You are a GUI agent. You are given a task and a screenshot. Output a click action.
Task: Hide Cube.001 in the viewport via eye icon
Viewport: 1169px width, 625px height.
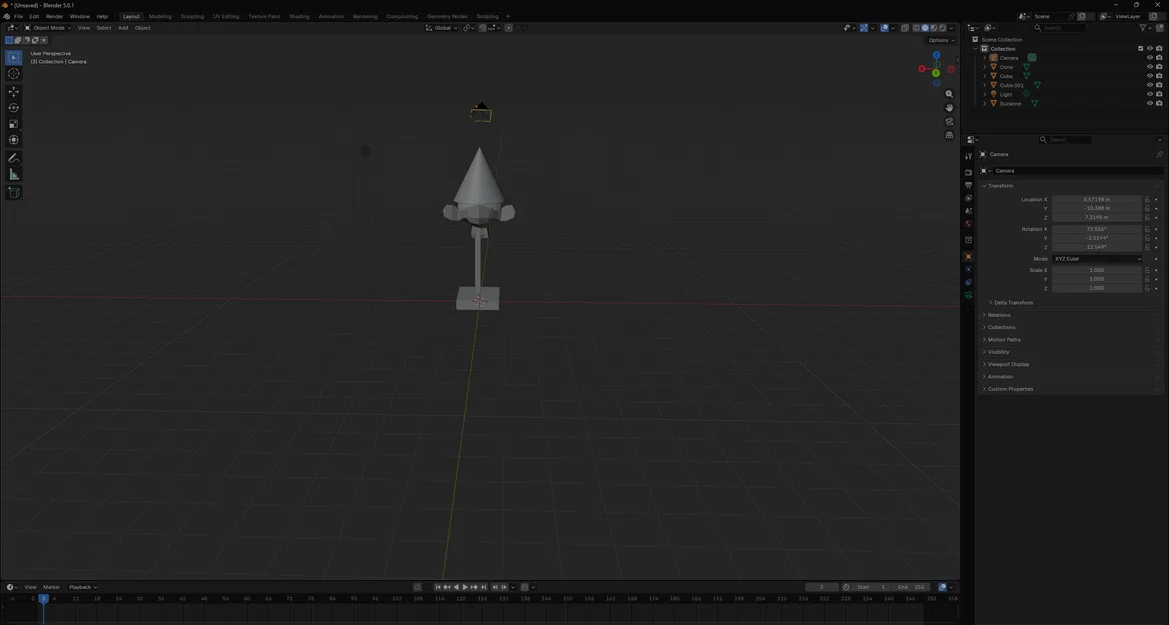click(x=1150, y=85)
